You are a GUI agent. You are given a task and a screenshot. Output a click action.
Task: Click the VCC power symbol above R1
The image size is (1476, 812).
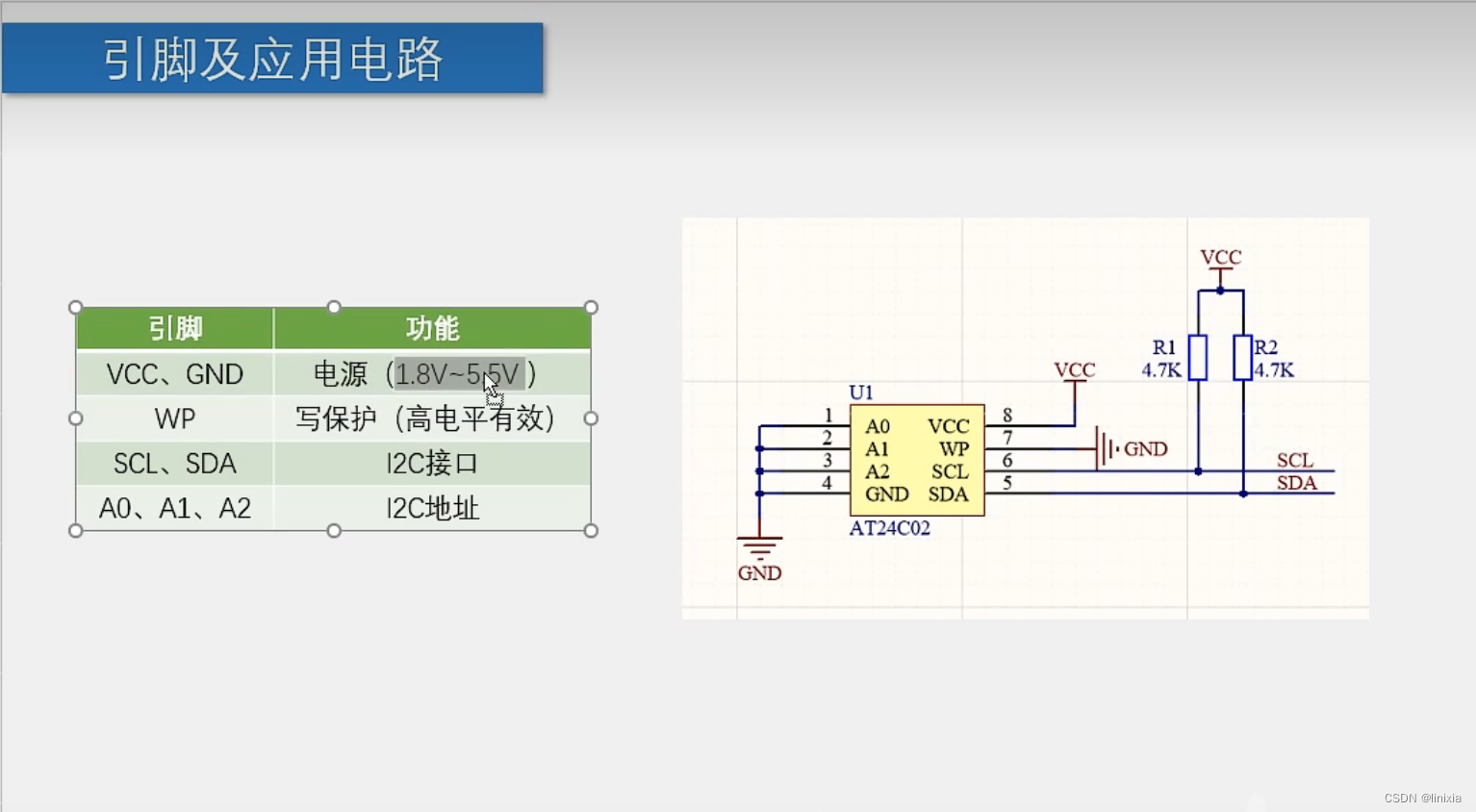point(1220,258)
